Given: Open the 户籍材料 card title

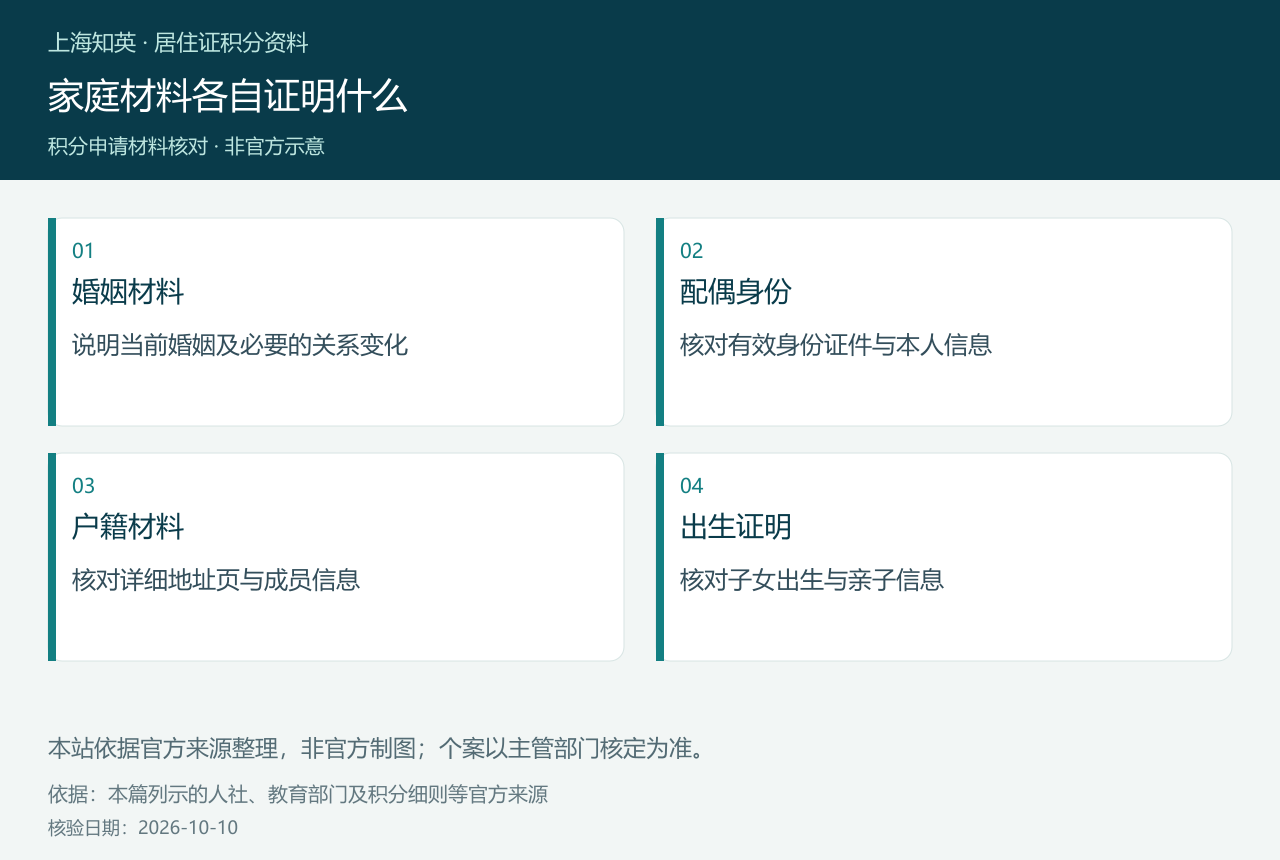Looking at the screenshot, I should tap(128, 527).
